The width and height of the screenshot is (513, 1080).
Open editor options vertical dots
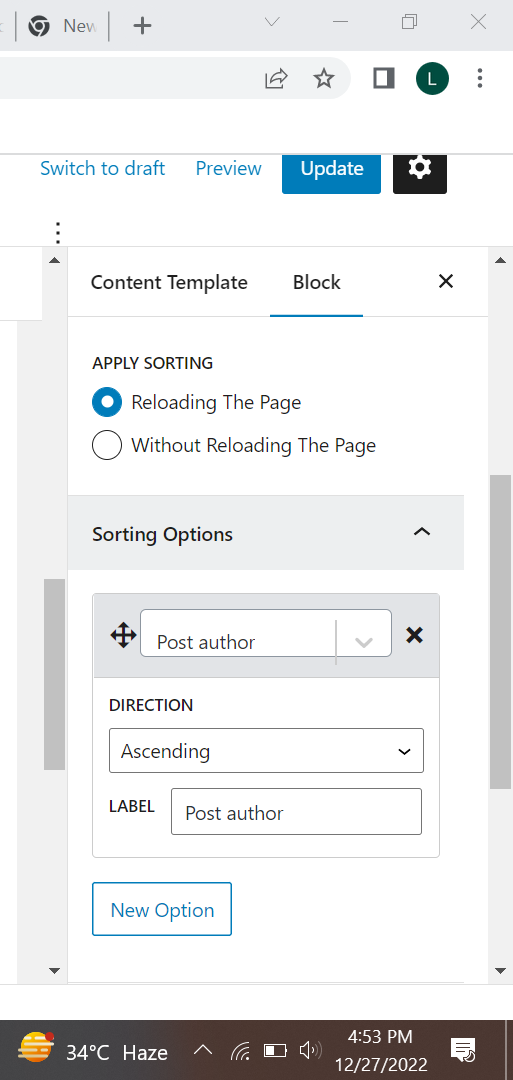pyautogui.click(x=58, y=233)
